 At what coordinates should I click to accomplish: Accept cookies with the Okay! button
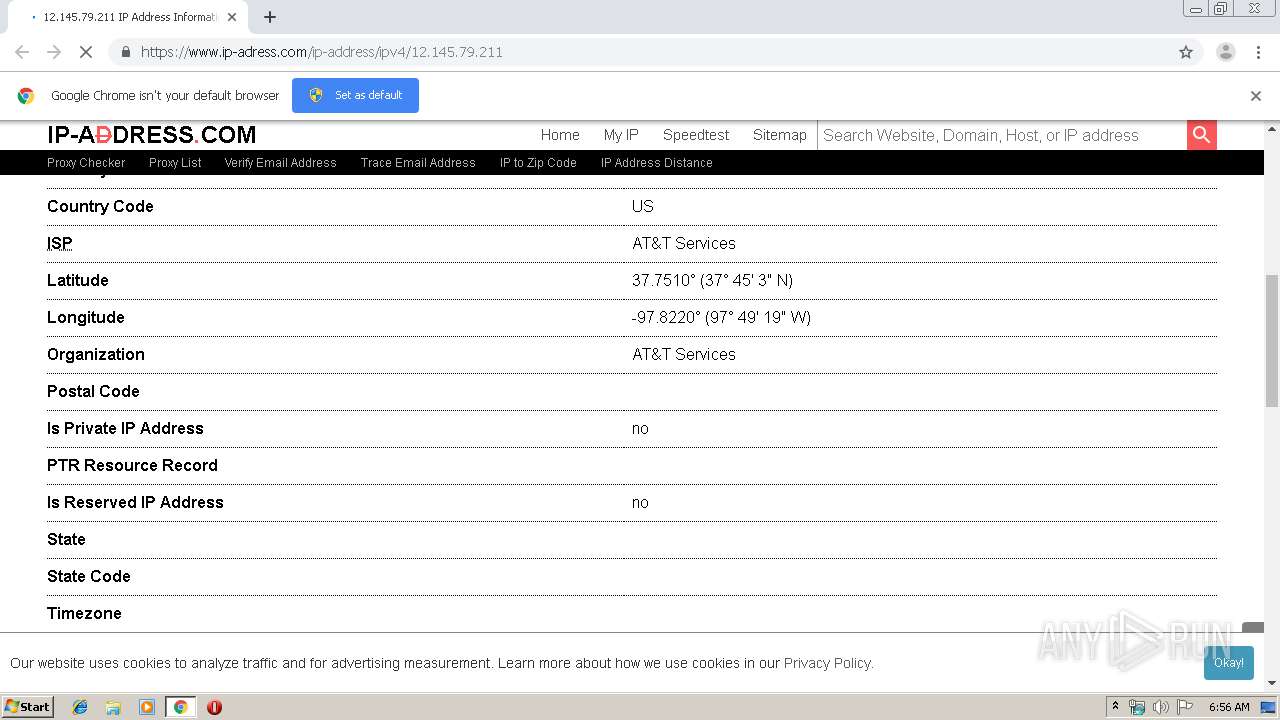tap(1228, 662)
